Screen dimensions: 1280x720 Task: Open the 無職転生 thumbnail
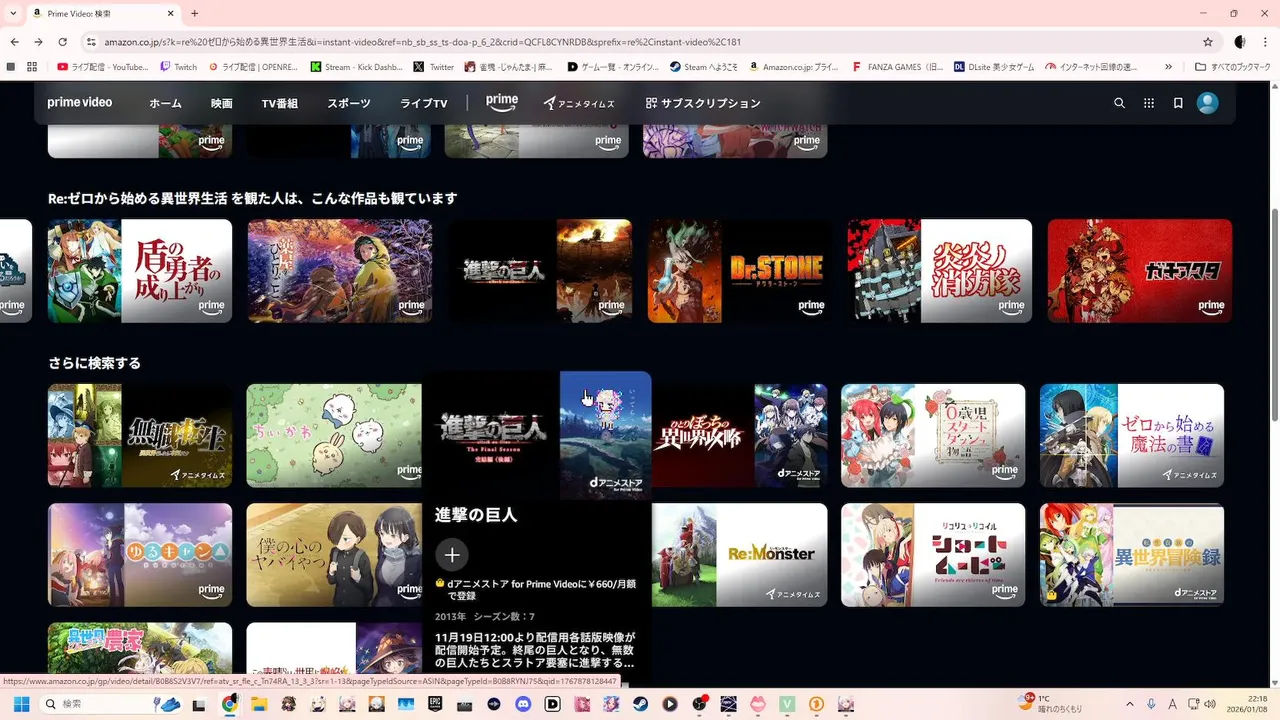click(140, 435)
